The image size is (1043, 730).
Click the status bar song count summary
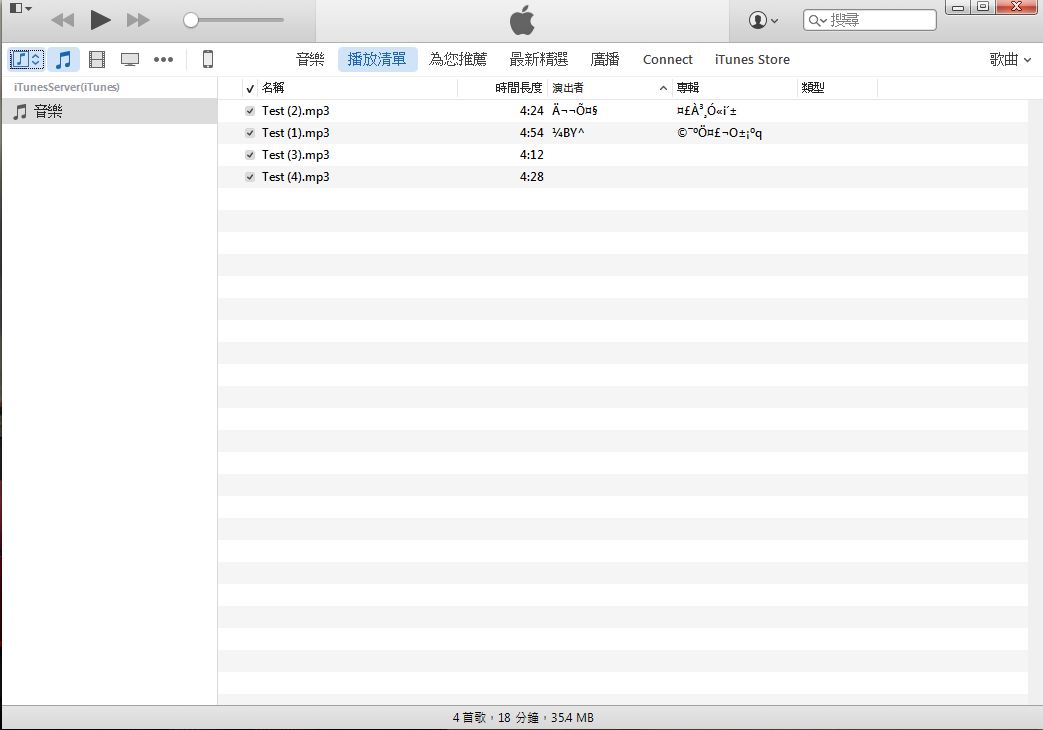click(x=523, y=718)
